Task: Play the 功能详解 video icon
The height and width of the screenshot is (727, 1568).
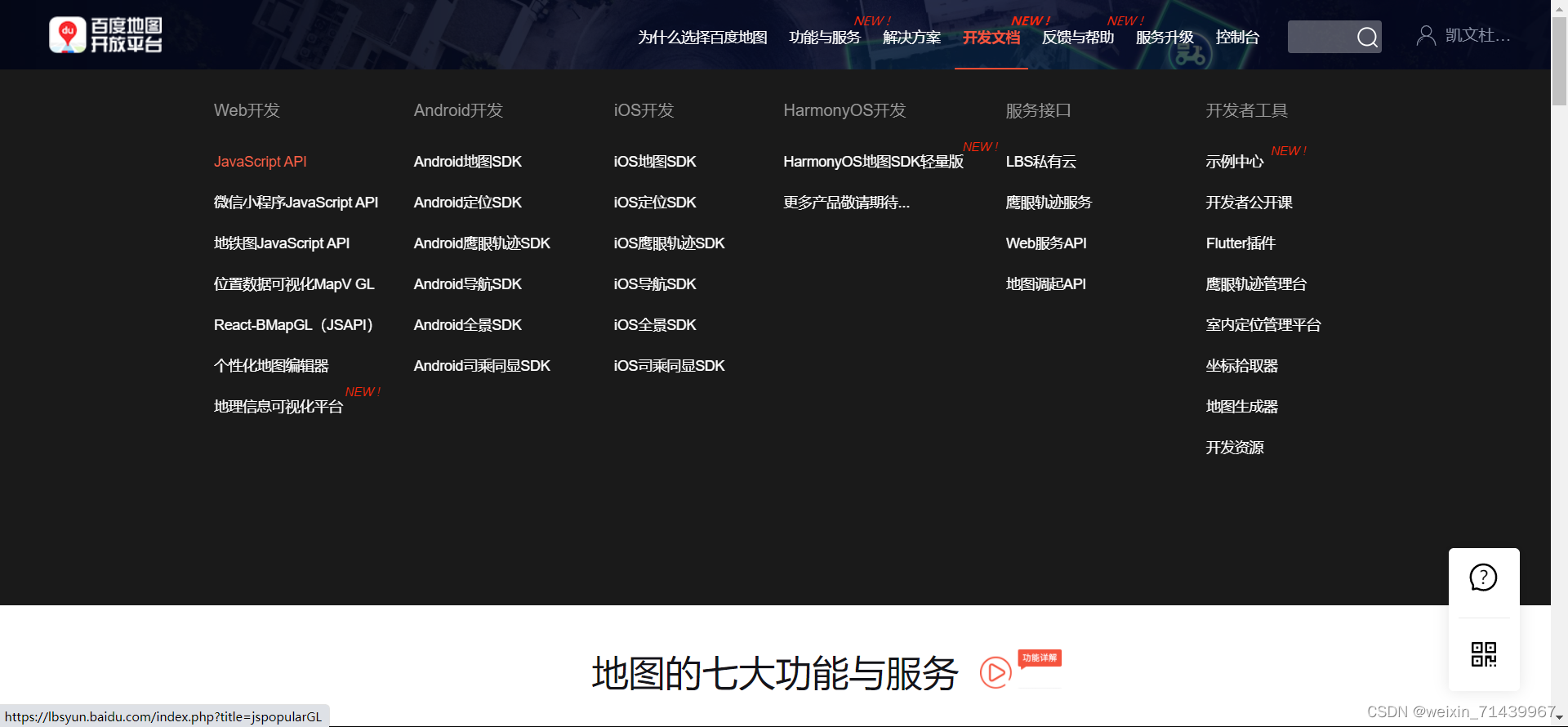Action: [996, 672]
